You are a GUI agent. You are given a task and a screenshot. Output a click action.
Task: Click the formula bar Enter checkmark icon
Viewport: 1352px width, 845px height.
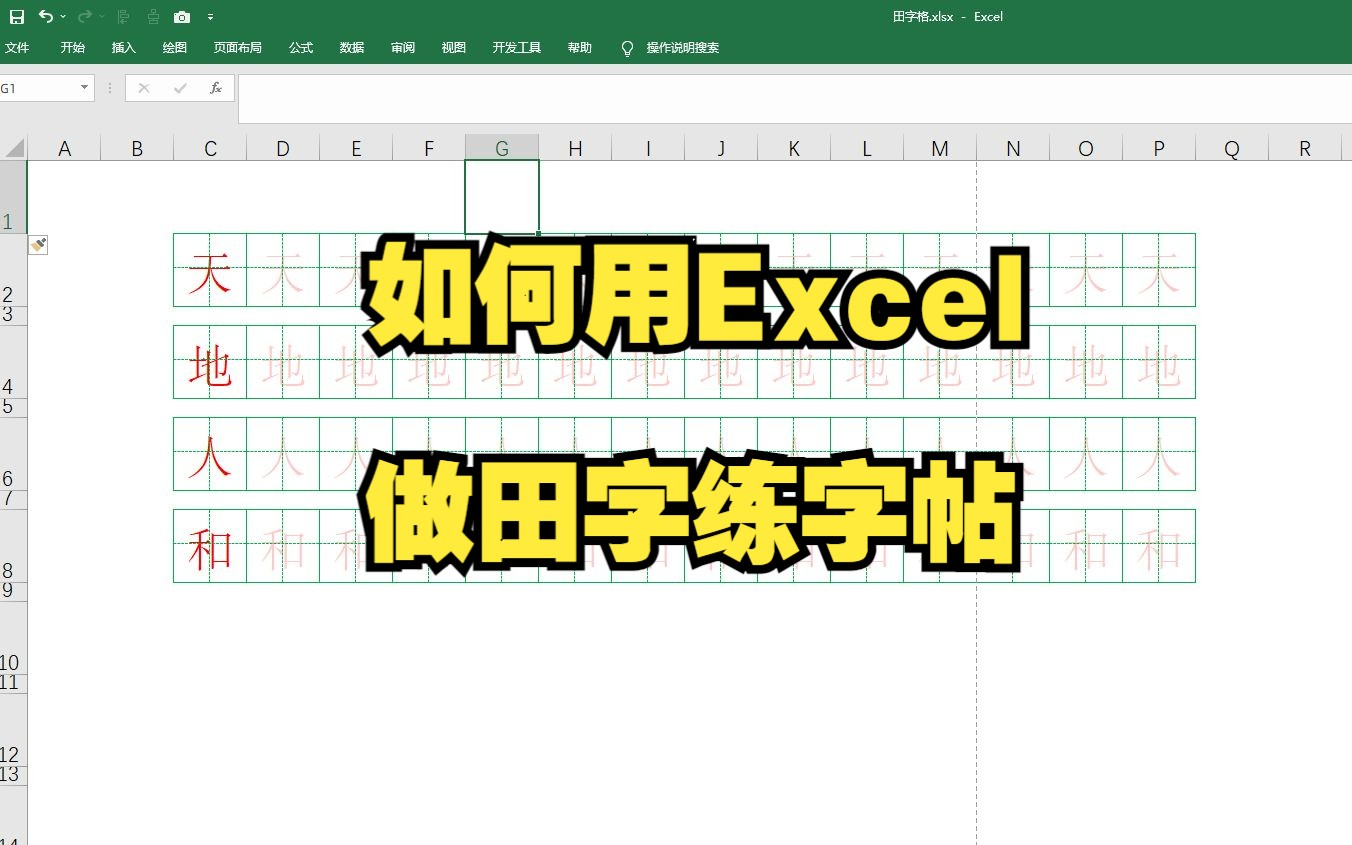(180, 88)
